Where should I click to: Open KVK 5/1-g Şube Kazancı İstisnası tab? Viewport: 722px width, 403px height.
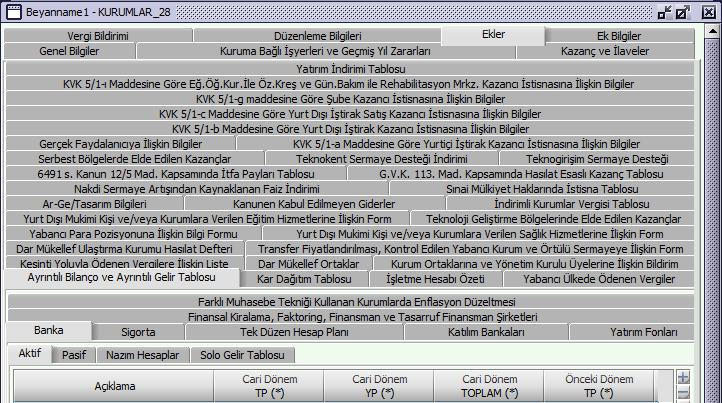(x=350, y=99)
